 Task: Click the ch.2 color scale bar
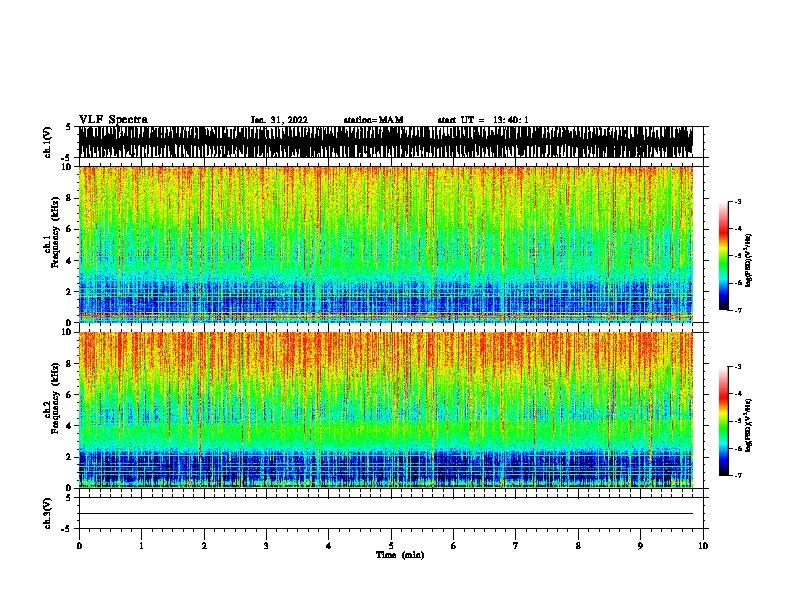pos(723,421)
